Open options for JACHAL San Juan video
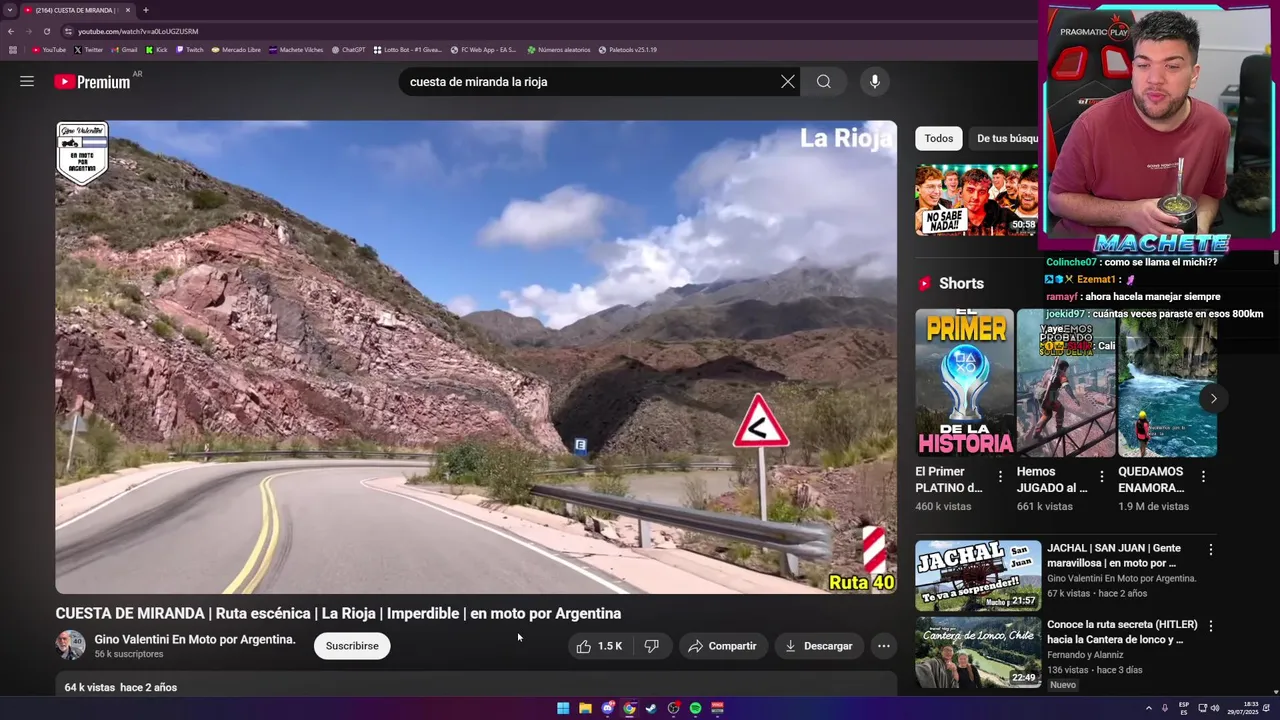 pyautogui.click(x=1211, y=550)
